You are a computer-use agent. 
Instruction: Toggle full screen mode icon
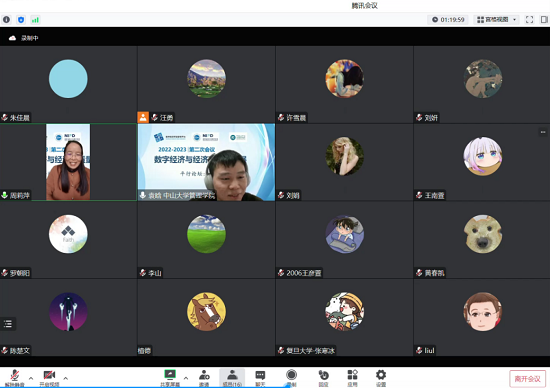pyautogui.click(x=529, y=20)
